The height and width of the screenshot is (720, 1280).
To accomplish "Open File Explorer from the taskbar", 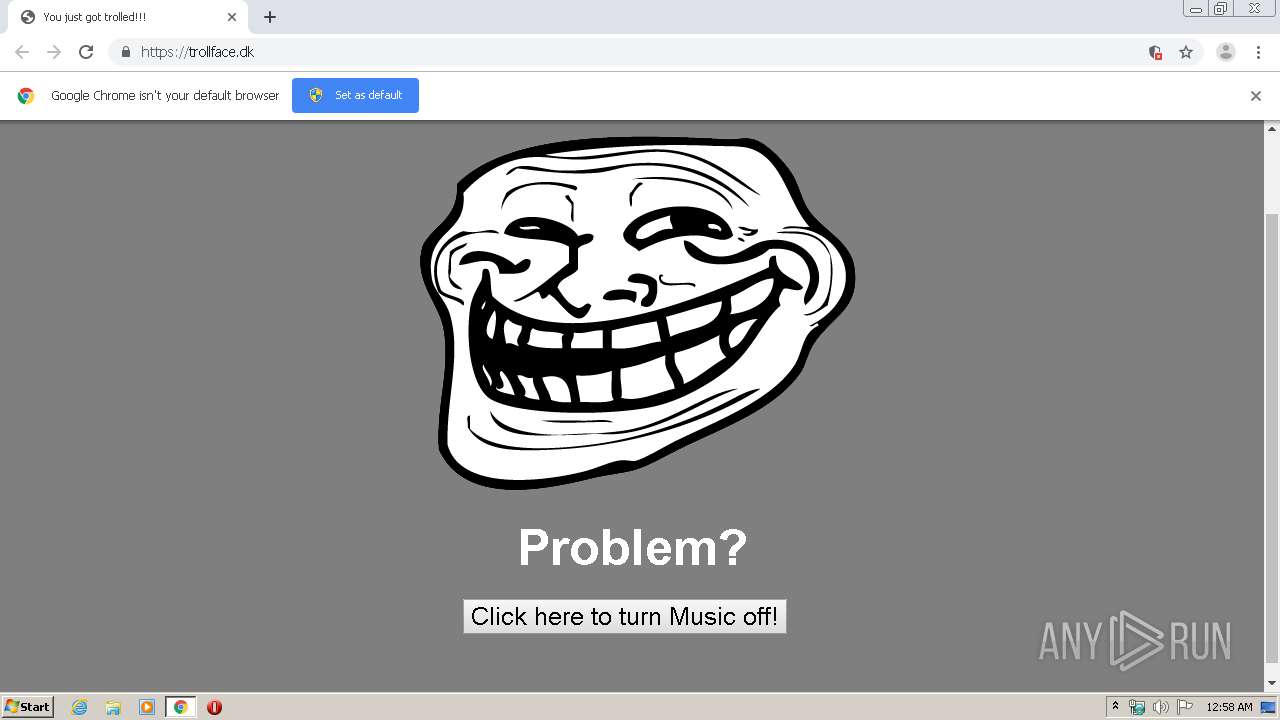I will click(x=113, y=707).
